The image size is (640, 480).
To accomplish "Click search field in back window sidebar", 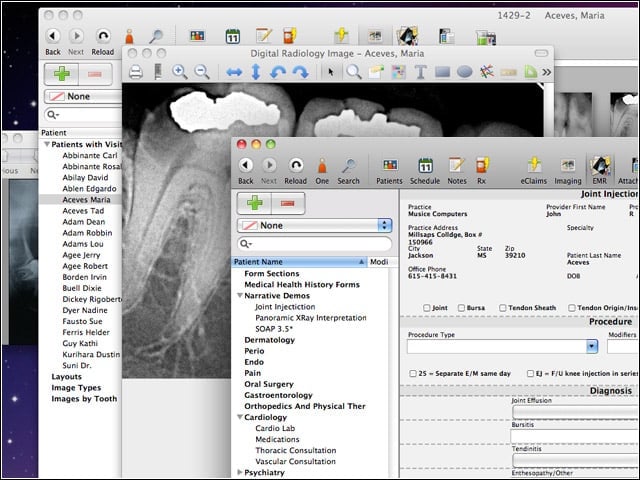I will [83, 115].
